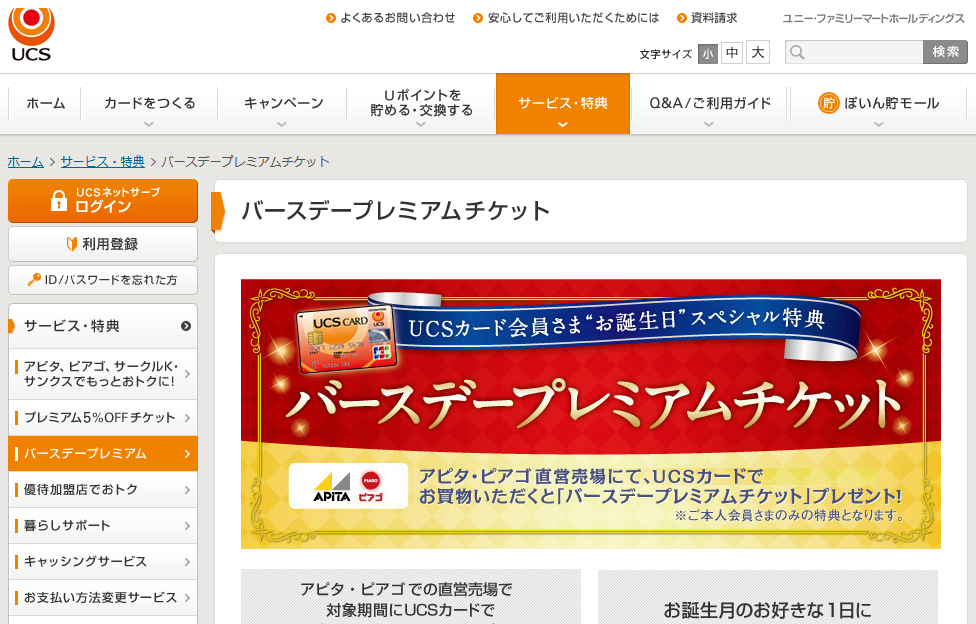Select 優待加盟店でおトク sidebar item
Screen dimensions: 976x624
point(103,490)
